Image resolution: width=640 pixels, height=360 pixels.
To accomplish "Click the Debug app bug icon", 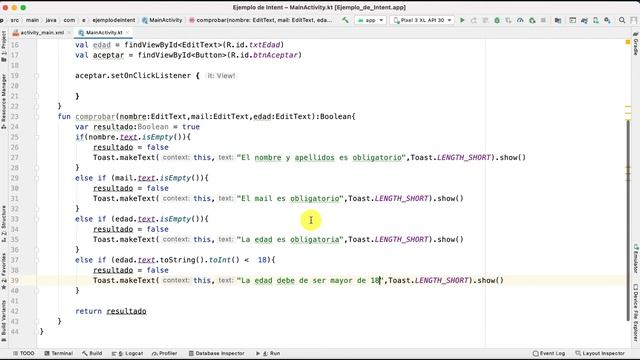I will [x=497, y=20].
